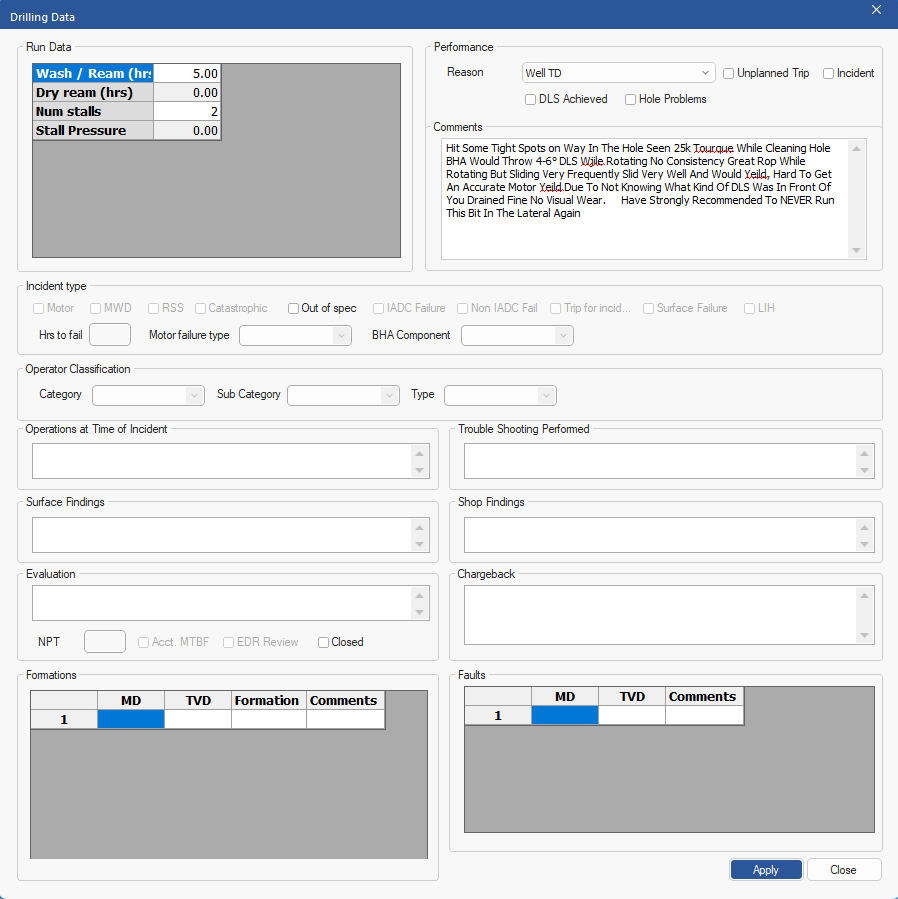Expand the Category dropdown
Viewport: 898px width, 899px height.
(149, 395)
